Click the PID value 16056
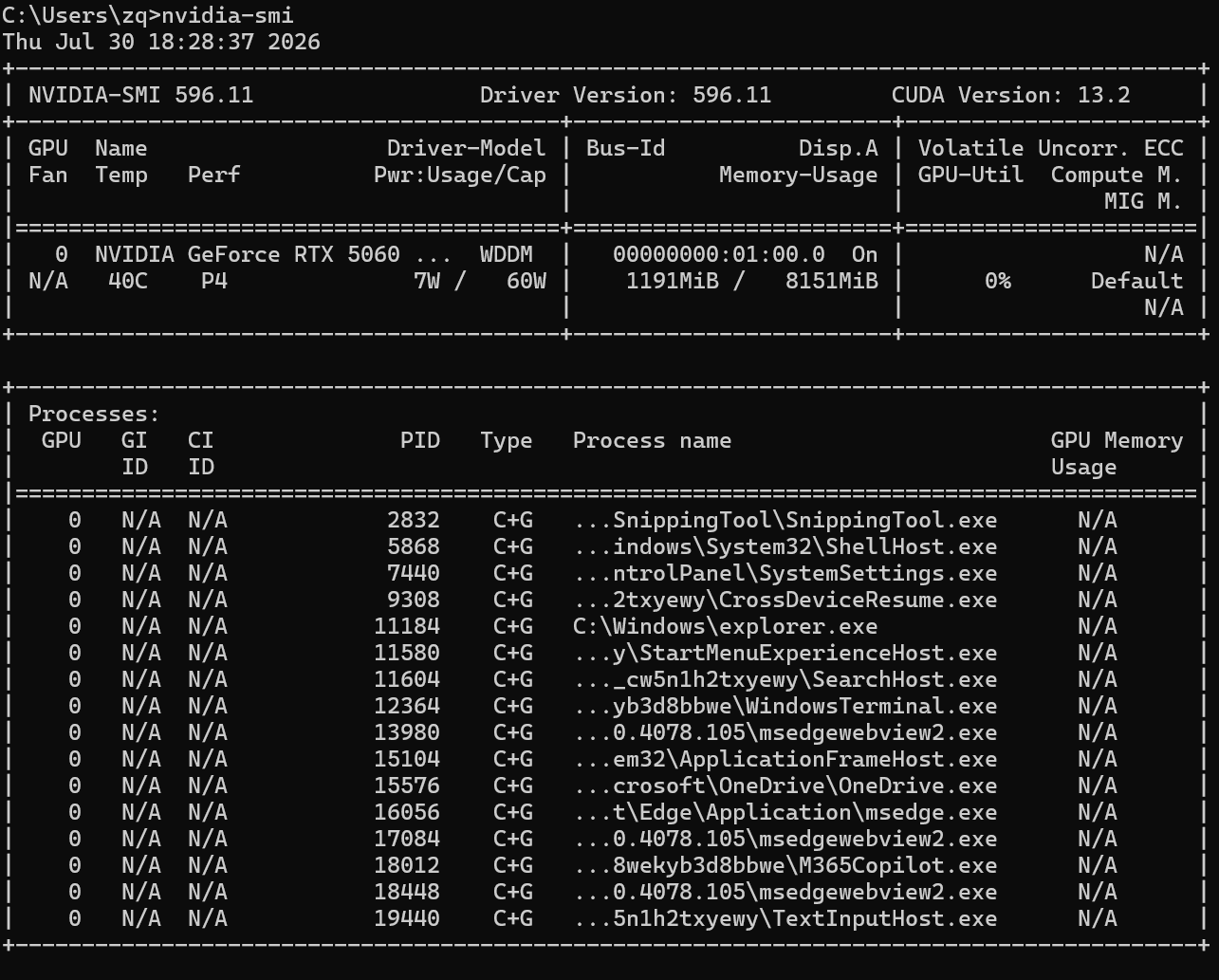The image size is (1219, 980). (x=407, y=812)
